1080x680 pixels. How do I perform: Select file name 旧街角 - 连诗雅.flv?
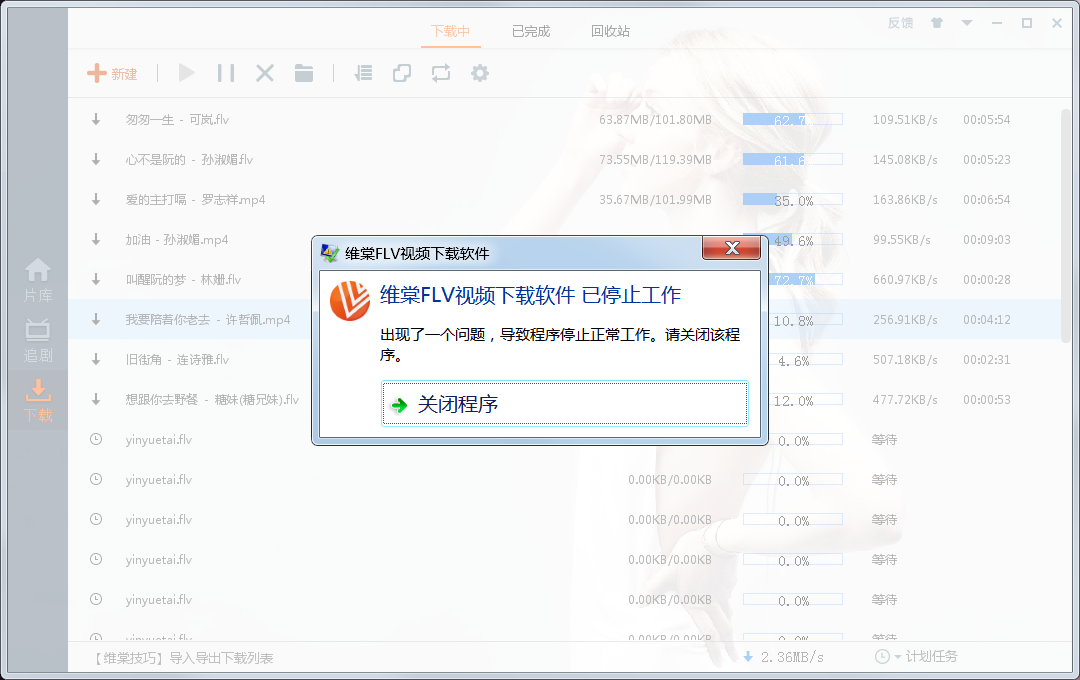[x=177, y=360]
